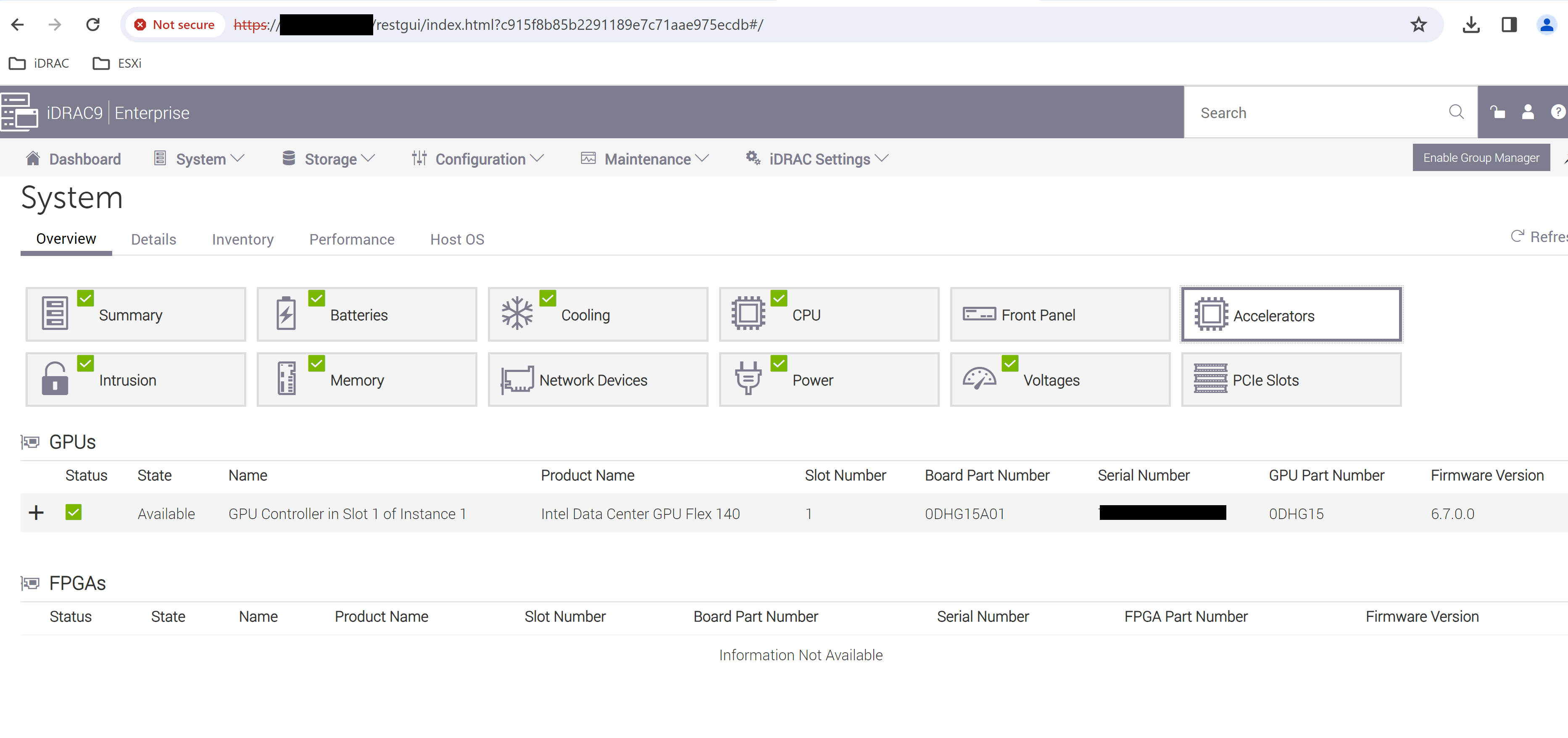Click the Memory tile green checkmark
Viewport: 1568px width, 738px height.
click(316, 364)
